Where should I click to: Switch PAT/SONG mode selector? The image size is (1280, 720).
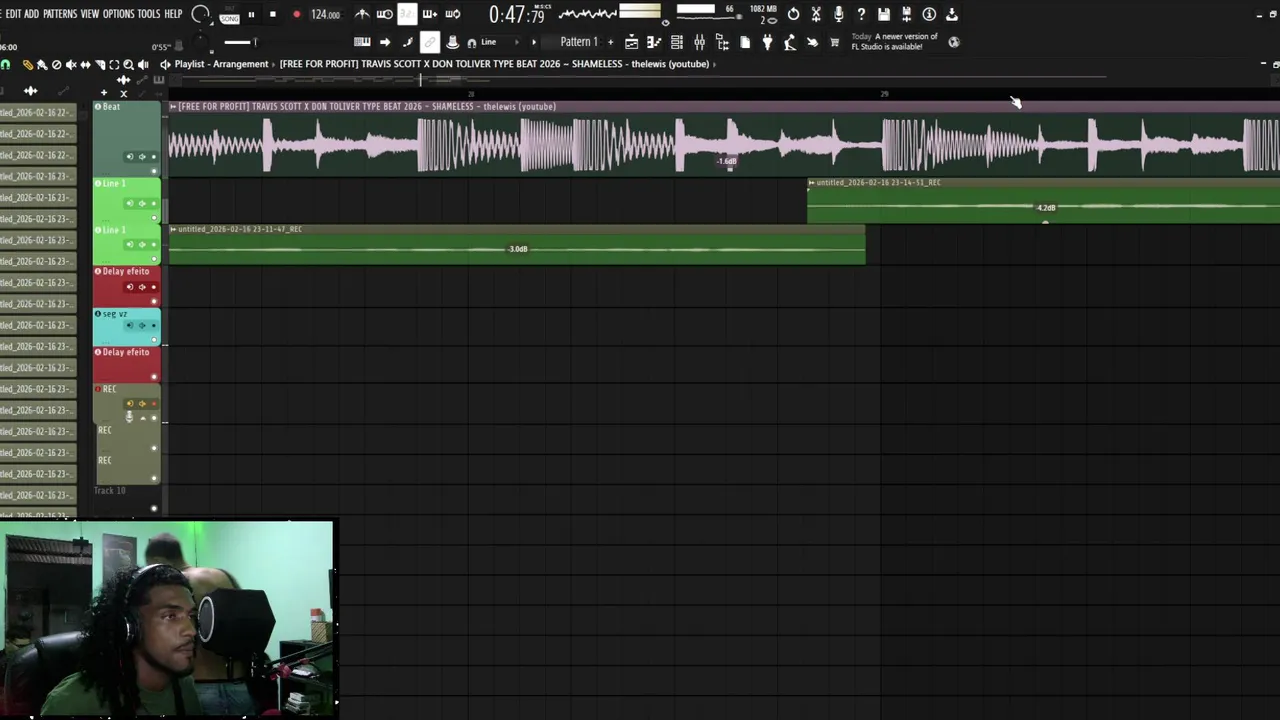[x=229, y=15]
